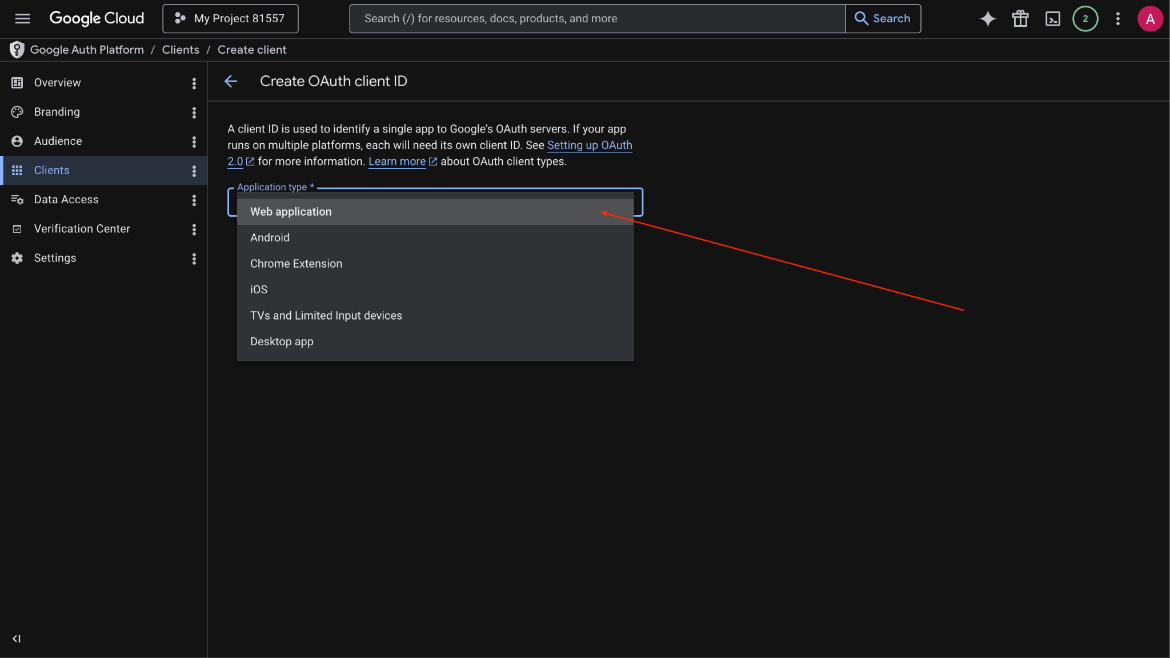Click the Search button
Image resolution: width=1170 pixels, height=658 pixels.
coord(883,19)
